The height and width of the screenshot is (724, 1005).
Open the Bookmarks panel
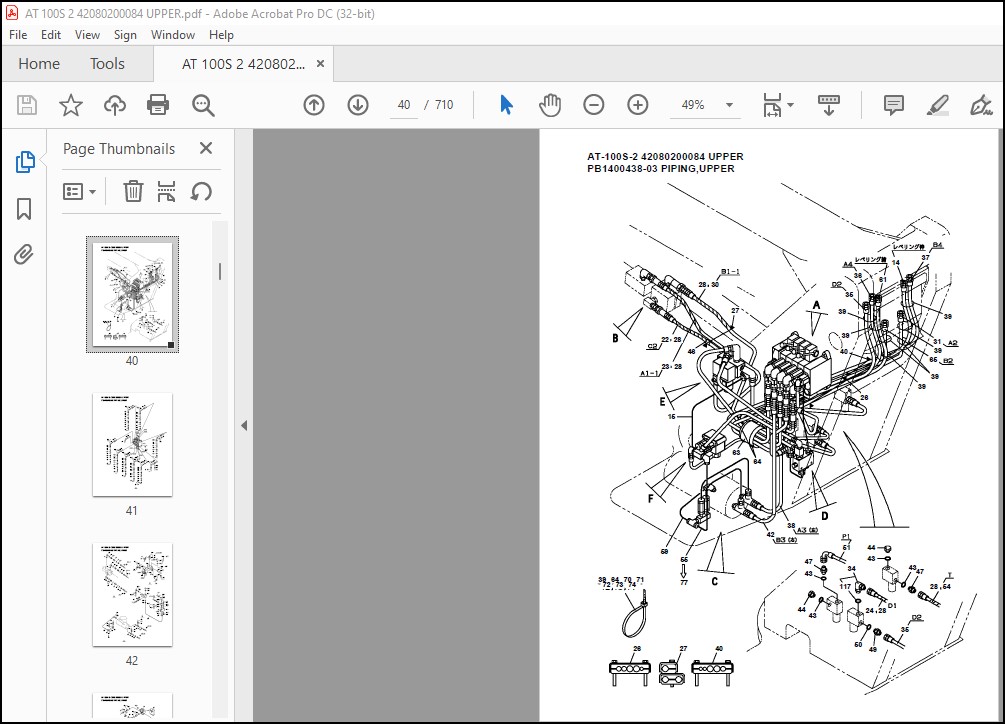coord(24,209)
